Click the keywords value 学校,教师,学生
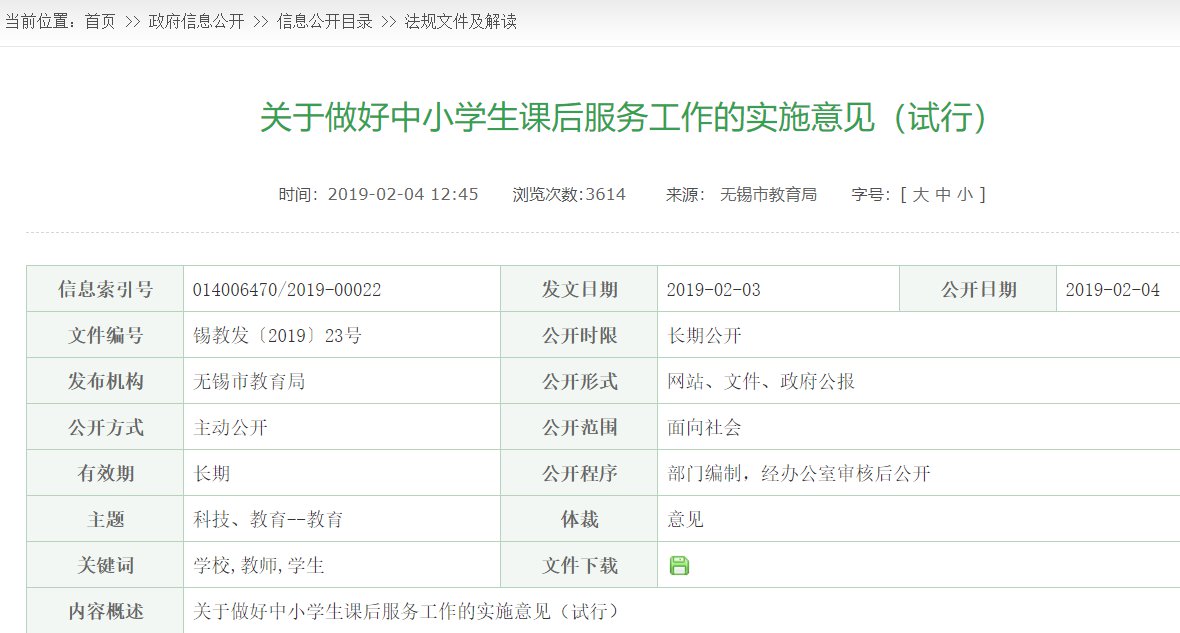This screenshot has height=633, width=1180. click(x=259, y=566)
